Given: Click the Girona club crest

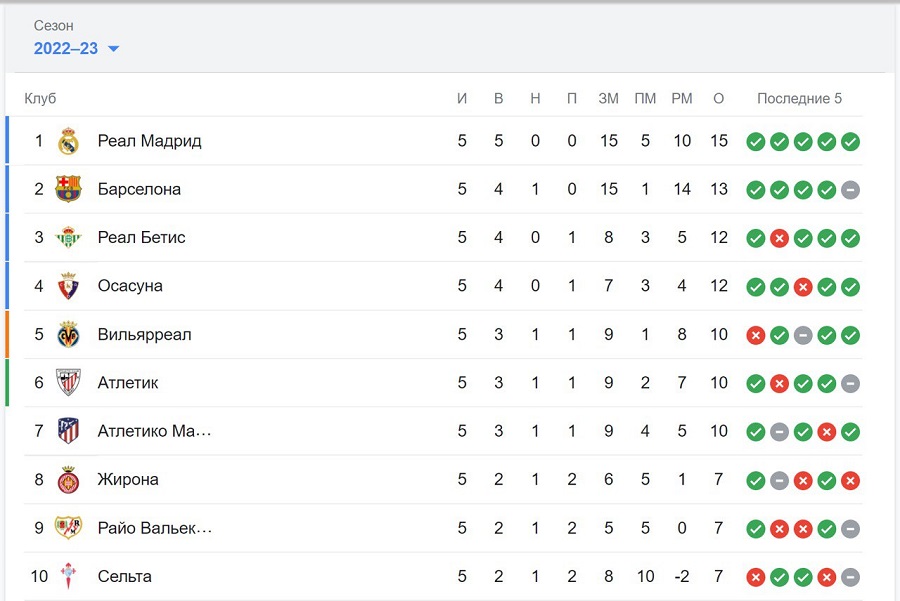Looking at the screenshot, I should click(68, 479).
